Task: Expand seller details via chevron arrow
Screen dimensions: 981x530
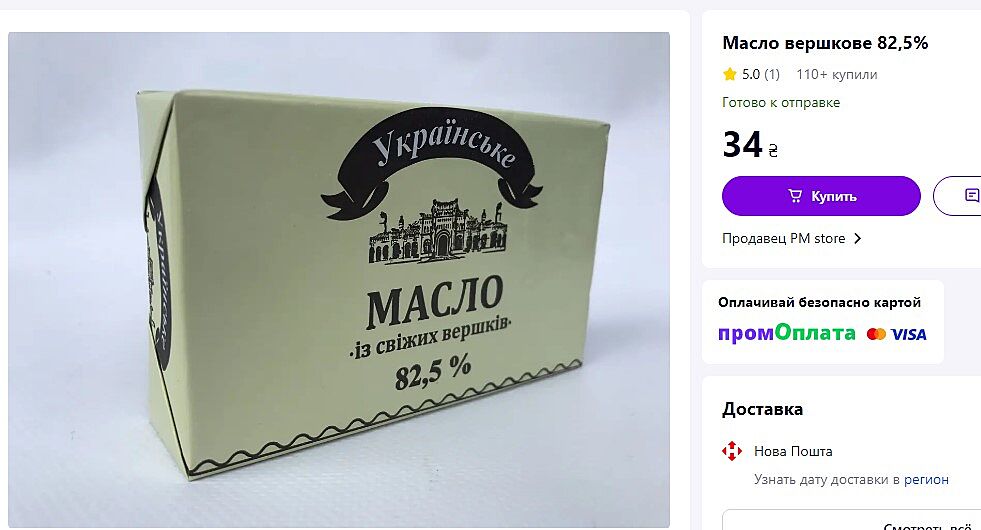Action: point(858,238)
